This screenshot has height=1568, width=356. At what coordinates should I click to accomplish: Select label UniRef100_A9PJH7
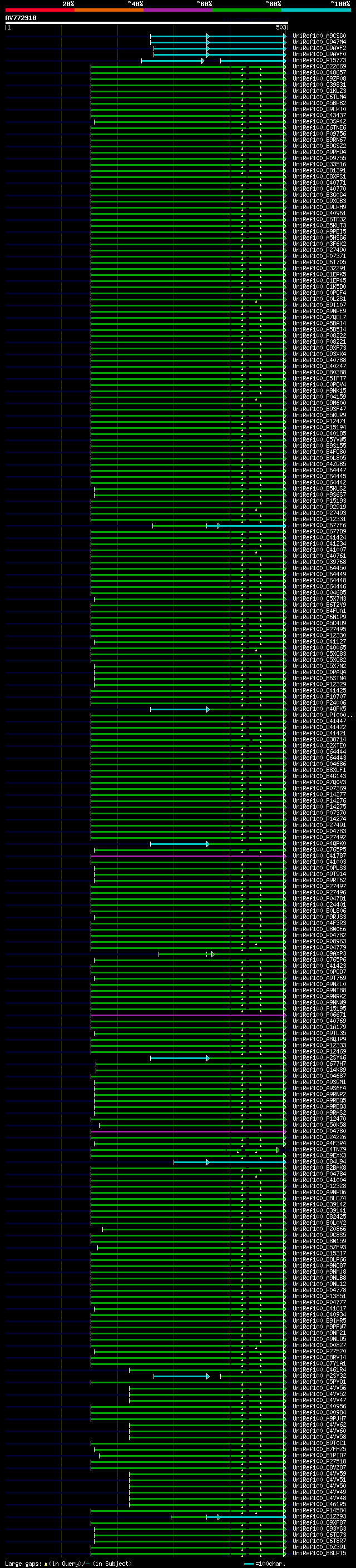coord(319,1418)
